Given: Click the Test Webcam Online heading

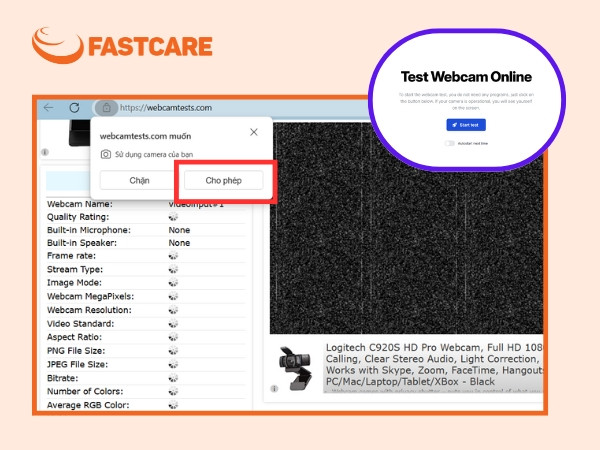Looking at the screenshot, I should pyautogui.click(x=466, y=77).
